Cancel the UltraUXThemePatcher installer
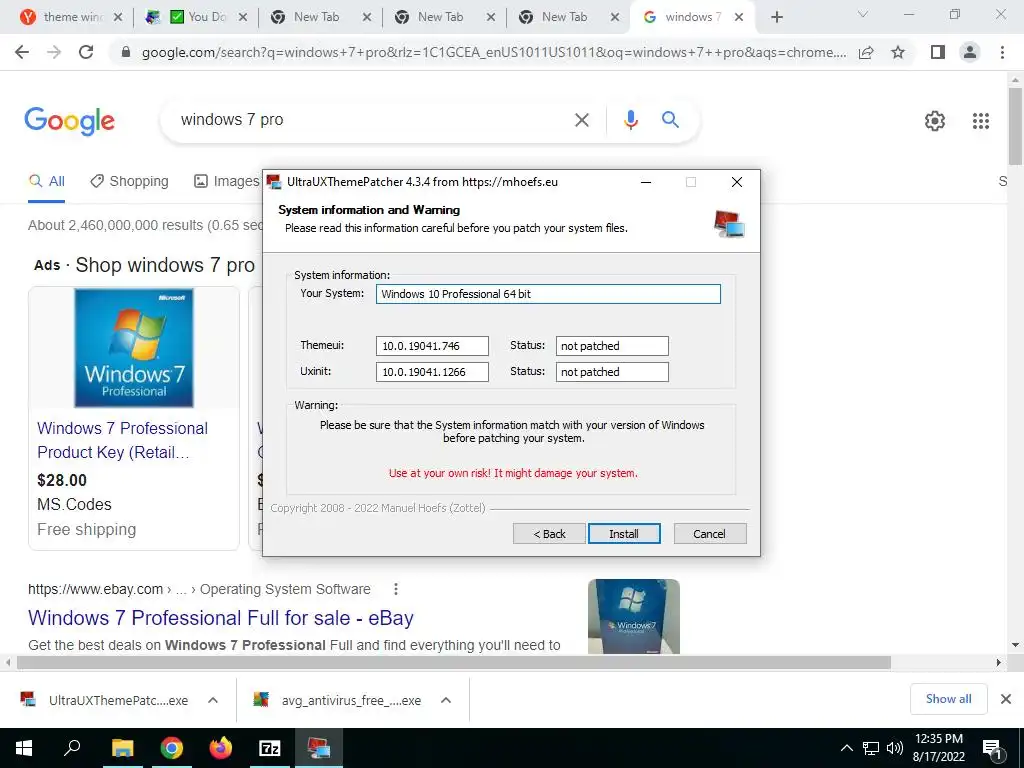Screen dimensions: 1024x768 point(709,534)
